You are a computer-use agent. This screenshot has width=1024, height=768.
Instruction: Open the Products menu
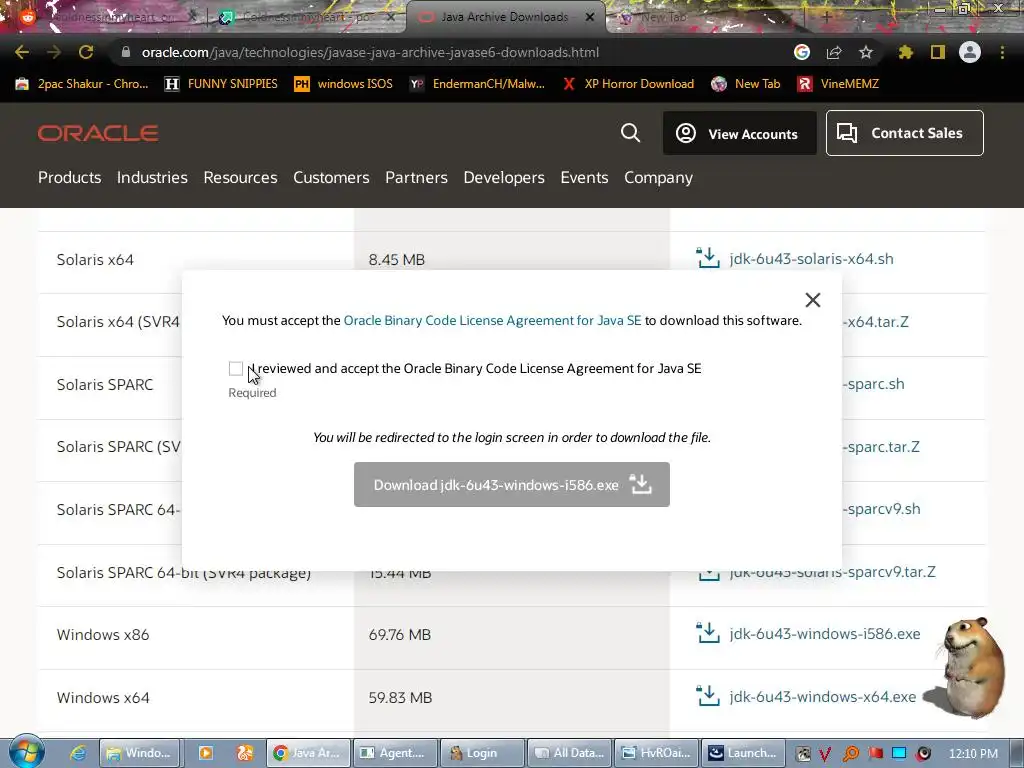pyautogui.click(x=69, y=178)
